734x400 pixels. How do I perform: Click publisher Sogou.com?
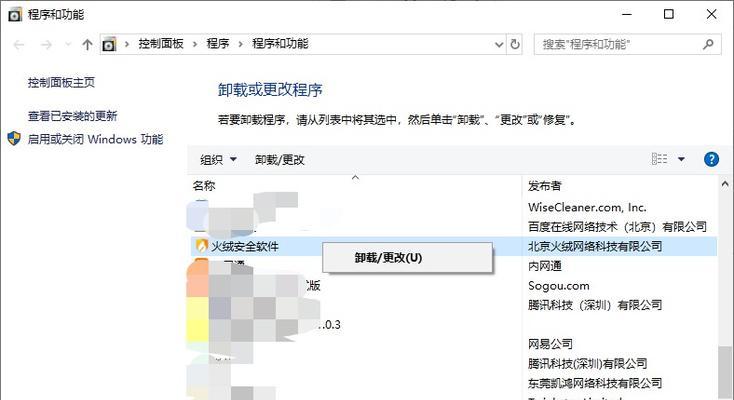click(558, 286)
